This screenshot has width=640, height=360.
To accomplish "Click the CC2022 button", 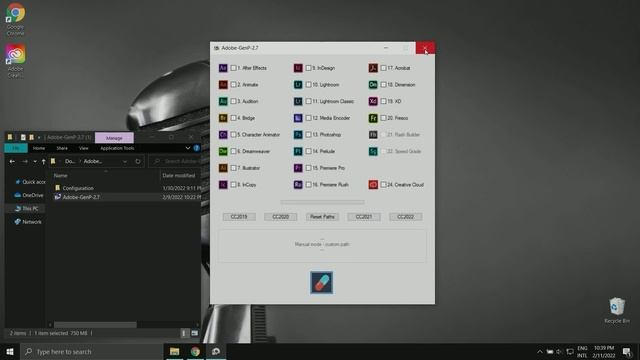I will [406, 217].
